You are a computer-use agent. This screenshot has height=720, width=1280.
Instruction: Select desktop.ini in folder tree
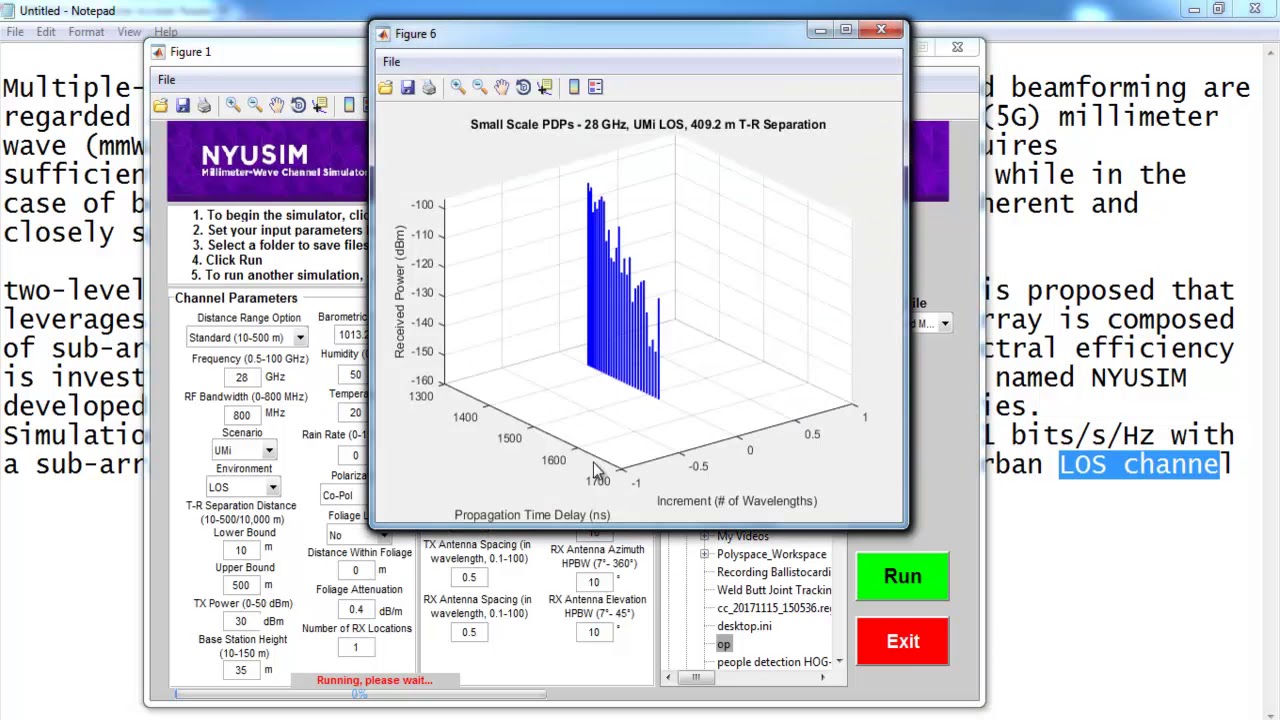pos(744,626)
